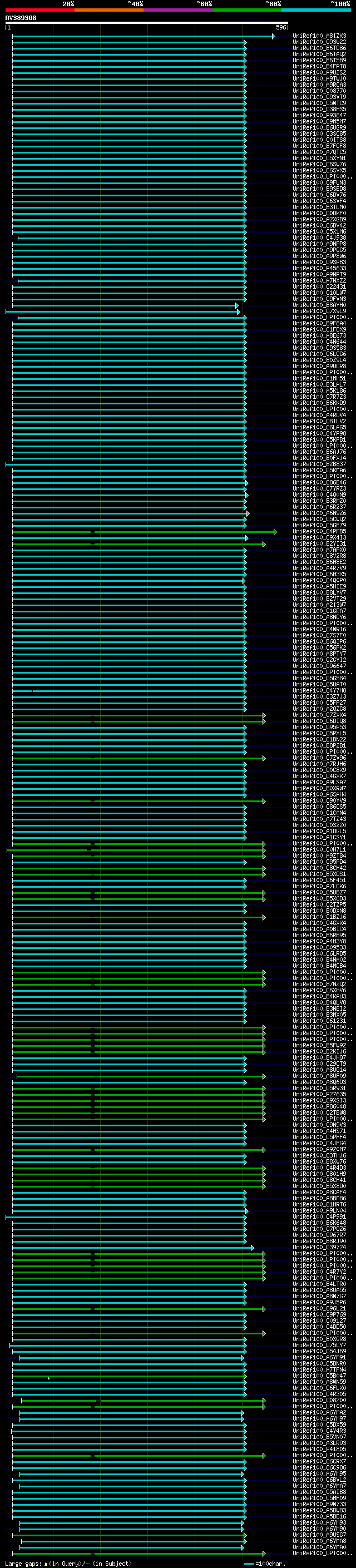The height and width of the screenshot is (1568, 356).
Task: Click hit label UniRef100_B2B837
Action: (x=319, y=464)
